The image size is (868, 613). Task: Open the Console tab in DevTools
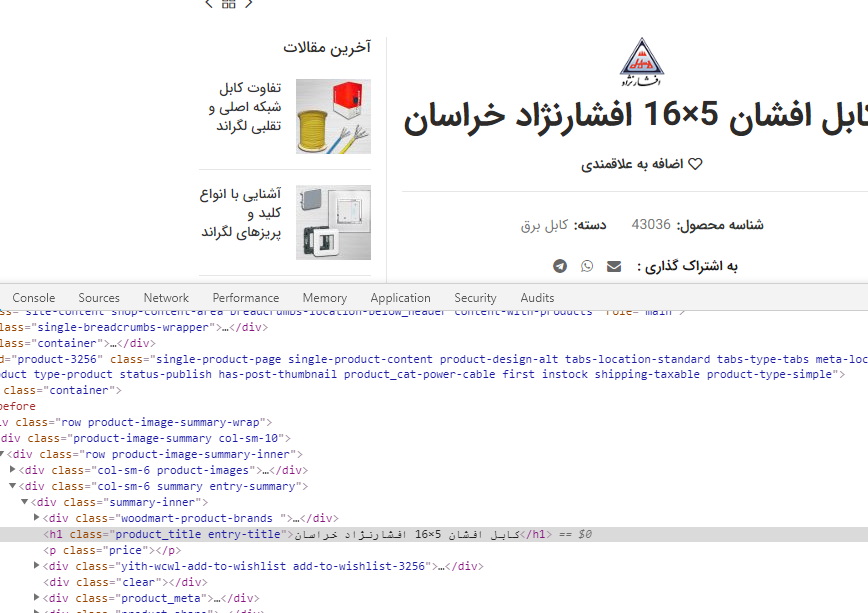[34, 298]
